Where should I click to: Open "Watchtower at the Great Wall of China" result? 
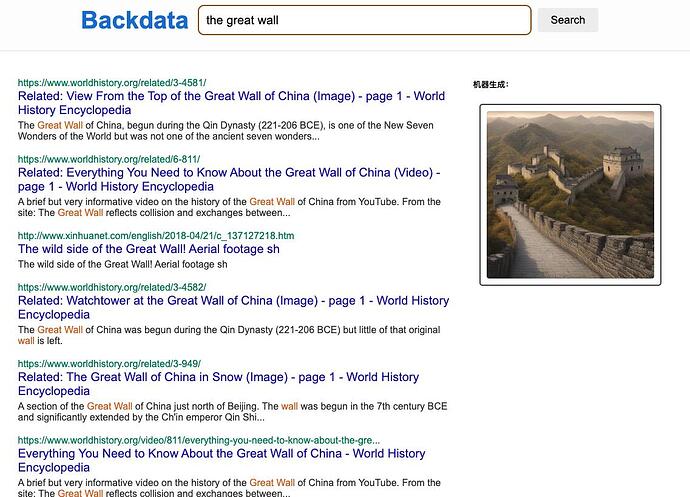(x=234, y=307)
